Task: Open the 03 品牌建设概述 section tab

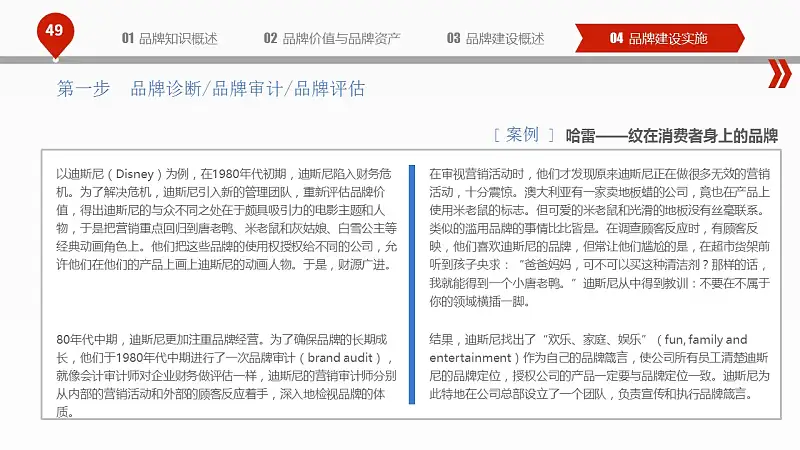Action: click(495, 38)
